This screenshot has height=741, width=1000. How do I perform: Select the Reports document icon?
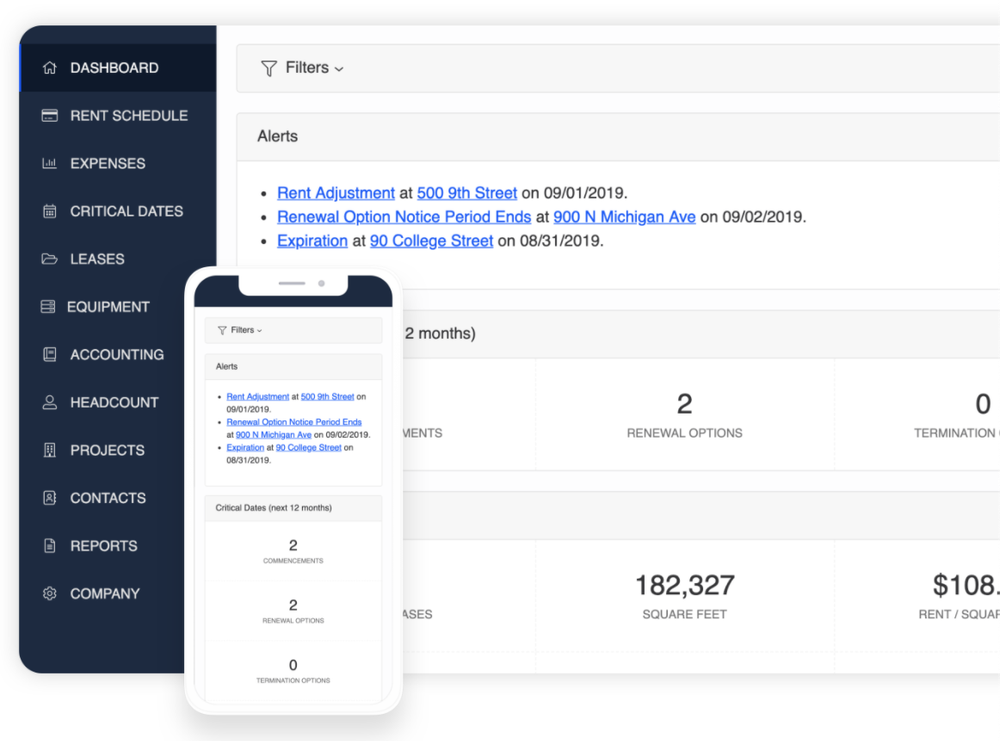pos(49,545)
